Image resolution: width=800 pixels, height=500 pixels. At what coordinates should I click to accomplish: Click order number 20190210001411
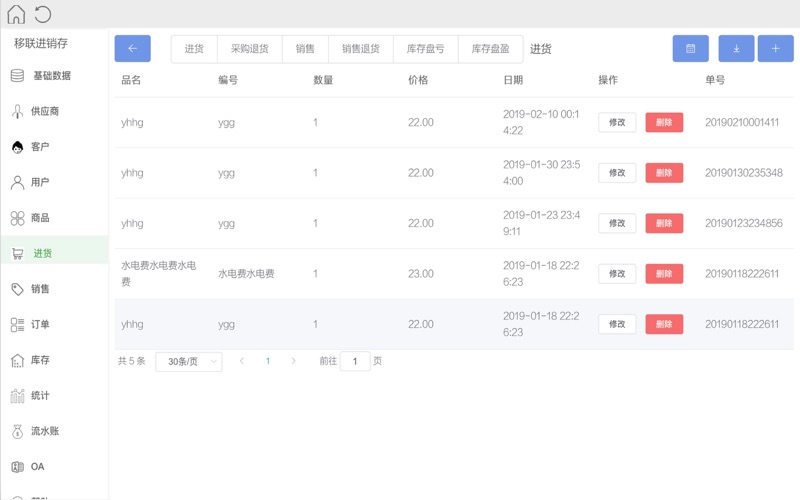point(742,122)
